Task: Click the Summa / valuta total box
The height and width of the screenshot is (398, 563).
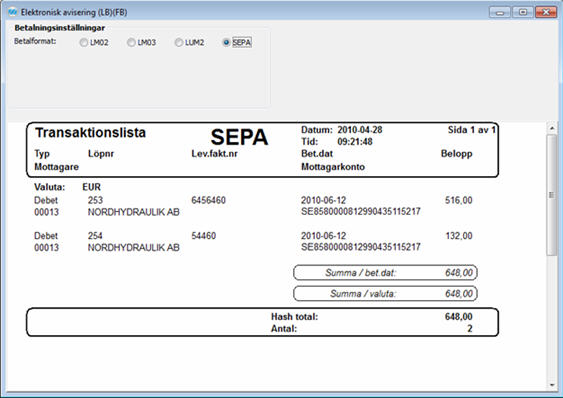Action: [385, 294]
